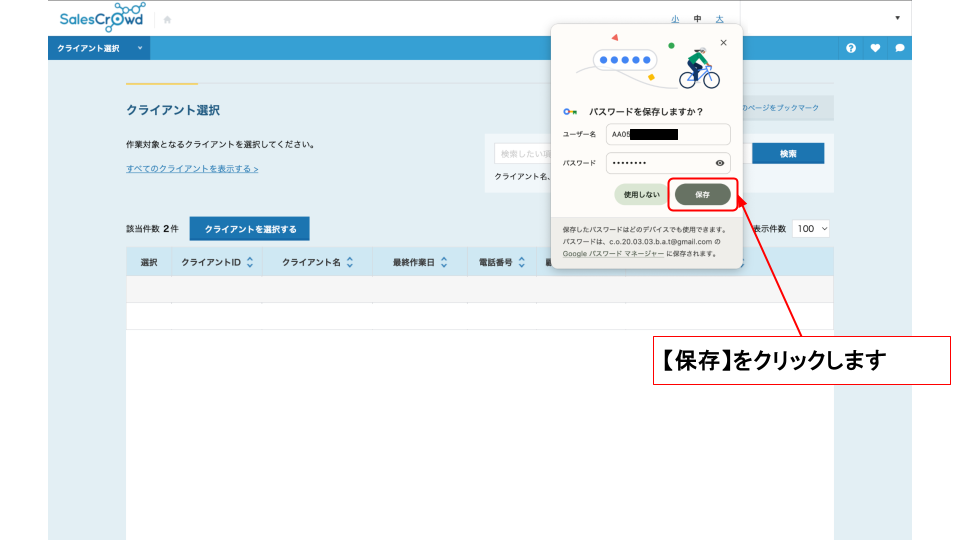Image resolution: width=960 pixels, height=540 pixels.
Task: Open すべてのクライアントを表示する link
Action: (192, 169)
